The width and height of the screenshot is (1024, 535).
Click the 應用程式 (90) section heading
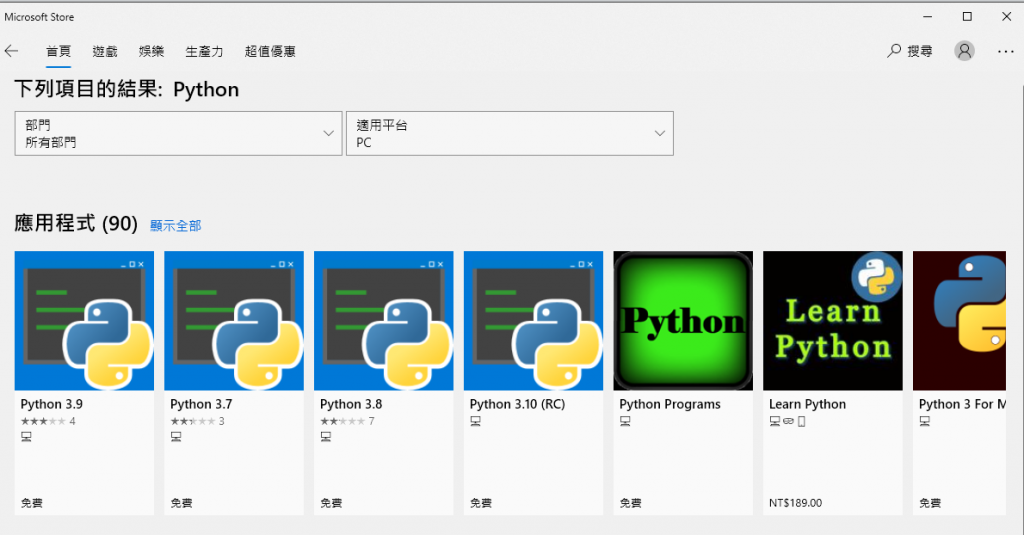click(x=76, y=223)
